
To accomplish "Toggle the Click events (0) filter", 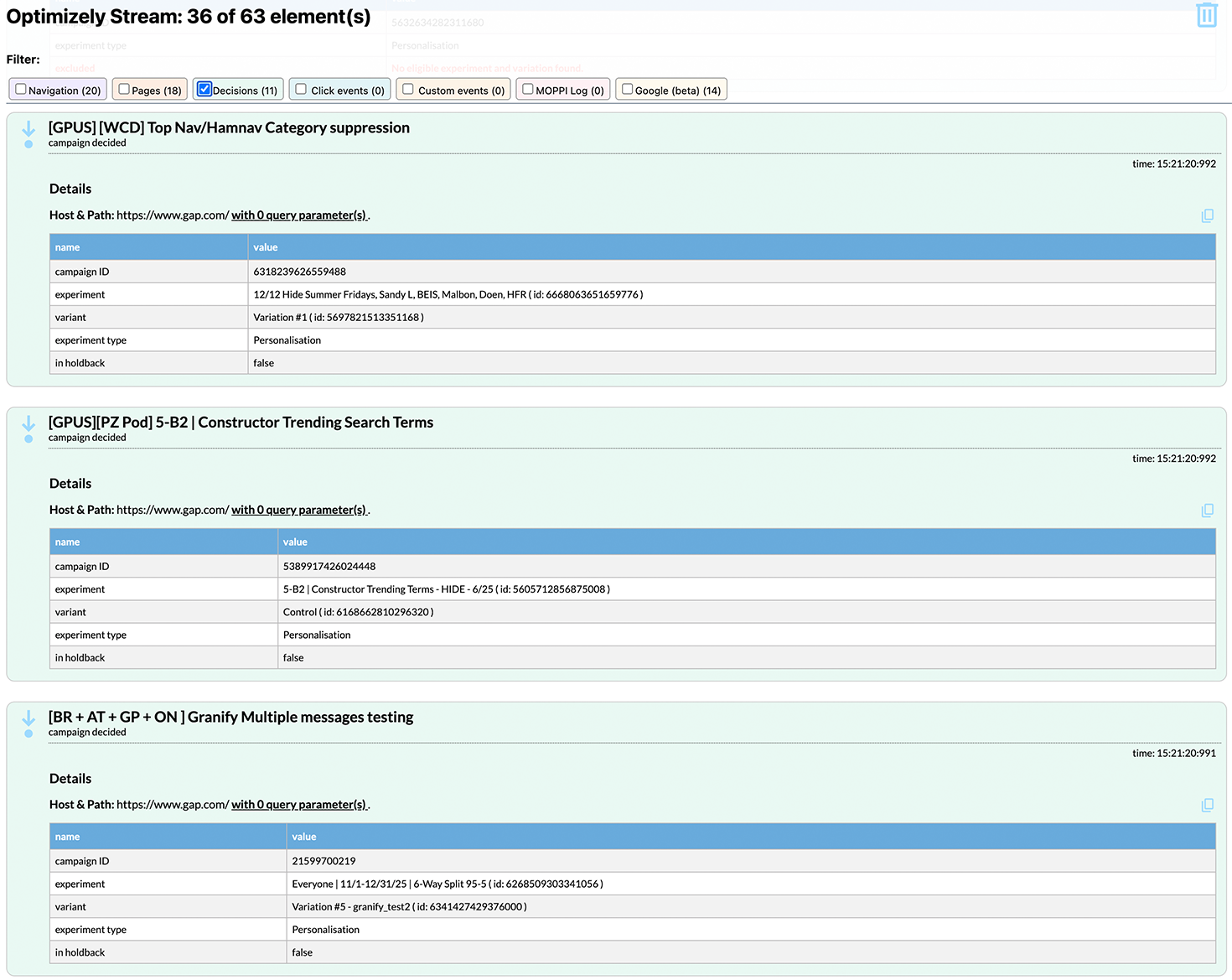I will coord(301,89).
